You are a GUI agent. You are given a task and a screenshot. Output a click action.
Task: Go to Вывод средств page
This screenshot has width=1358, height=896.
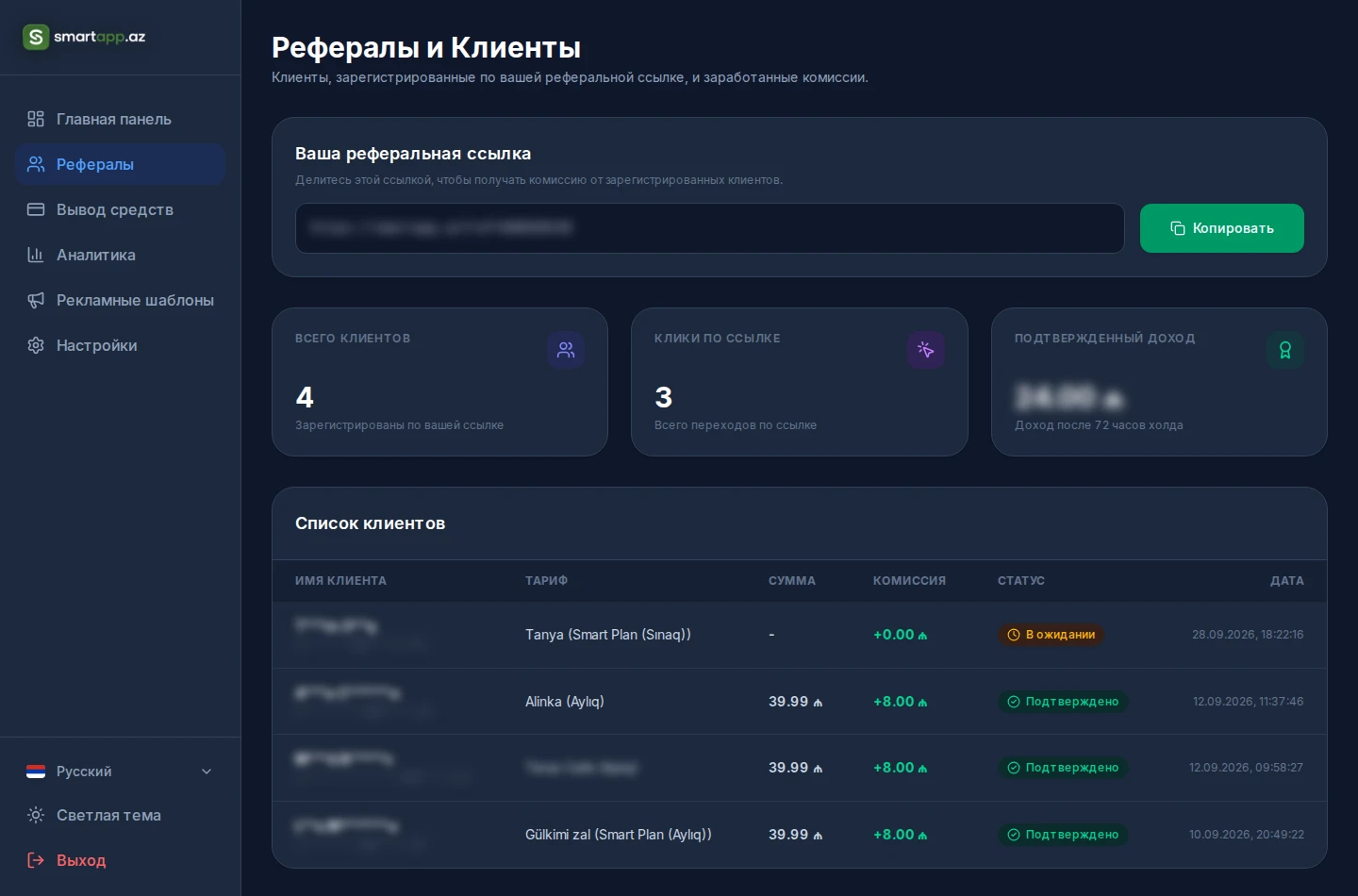[121, 209]
